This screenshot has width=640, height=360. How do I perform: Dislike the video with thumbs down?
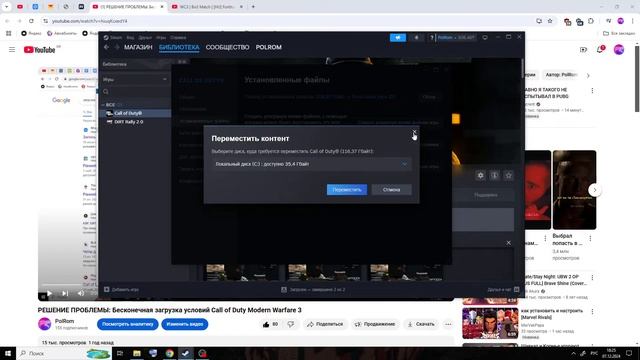click(x=291, y=324)
